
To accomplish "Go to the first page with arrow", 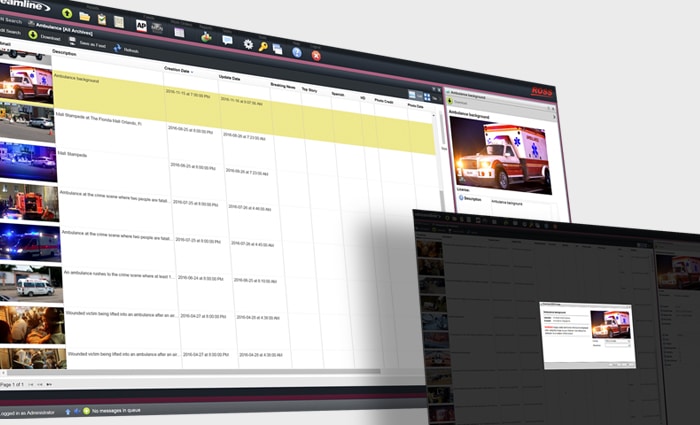I will click(x=31, y=384).
